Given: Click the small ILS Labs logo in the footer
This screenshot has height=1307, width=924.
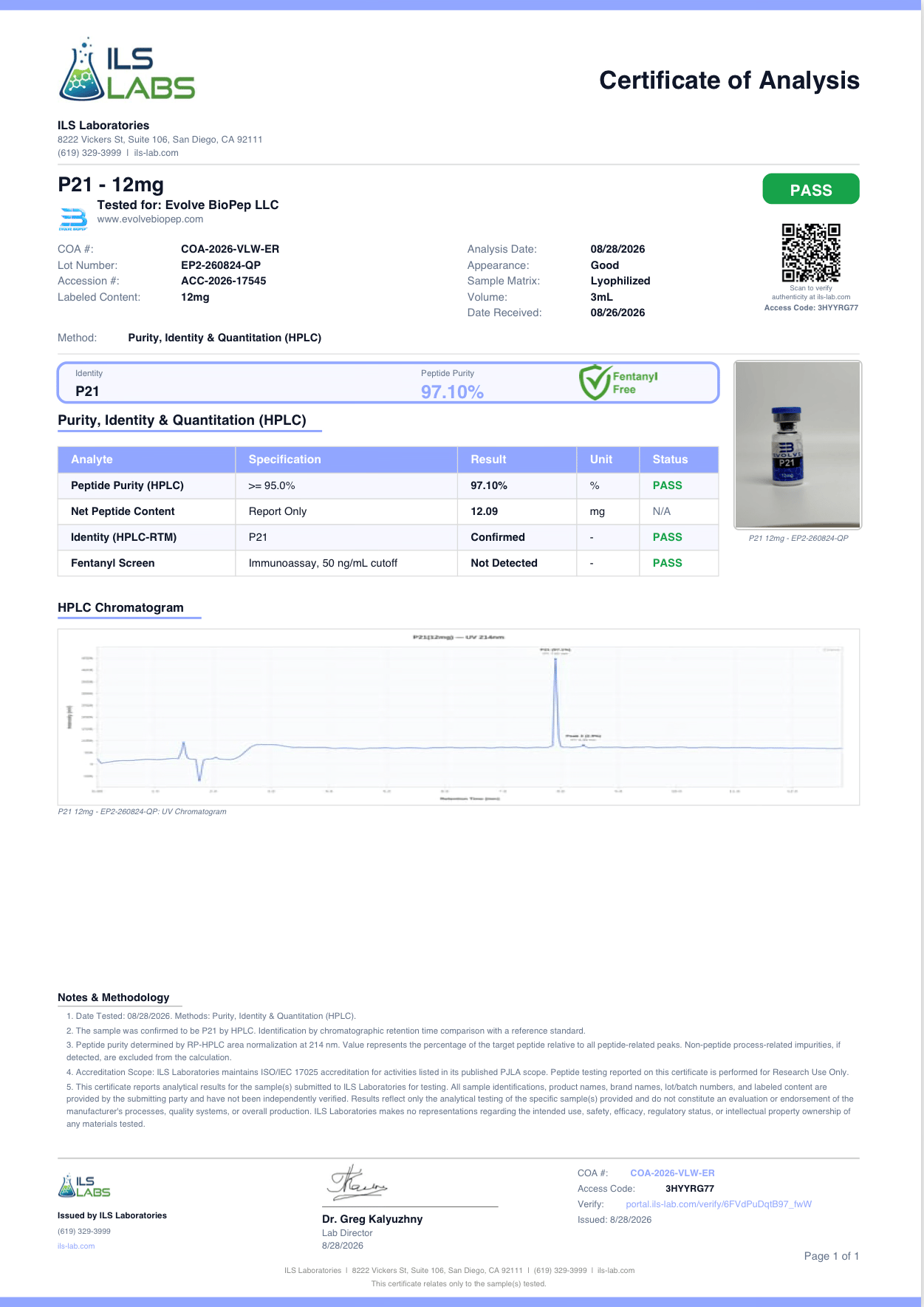Looking at the screenshot, I should click(x=84, y=1186).
